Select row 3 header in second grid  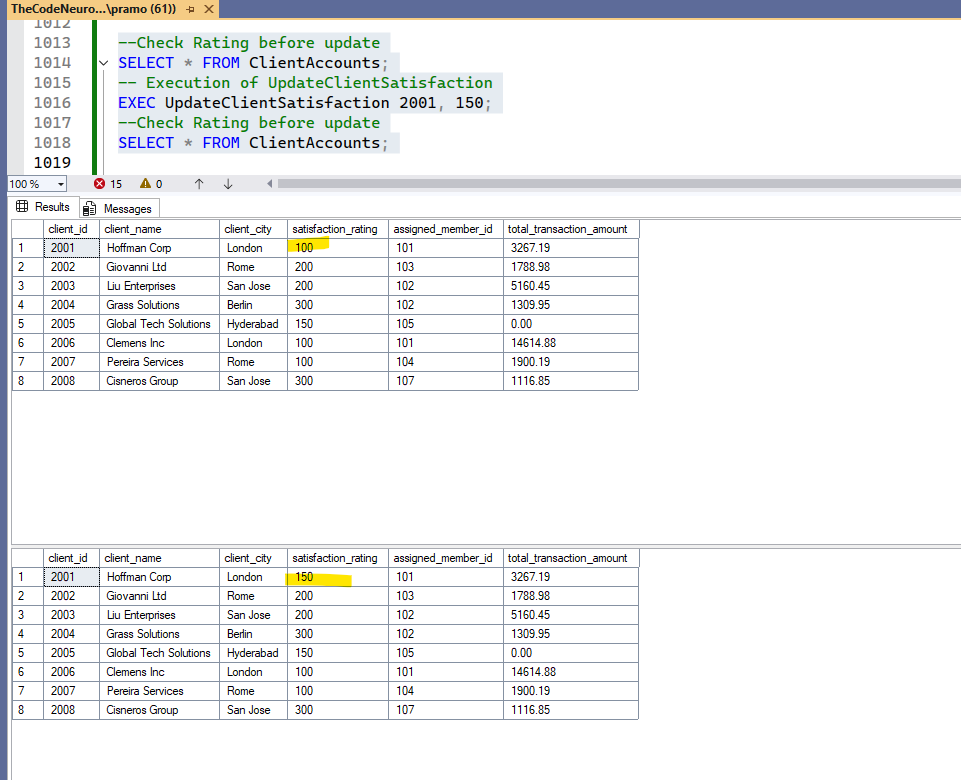click(28, 615)
